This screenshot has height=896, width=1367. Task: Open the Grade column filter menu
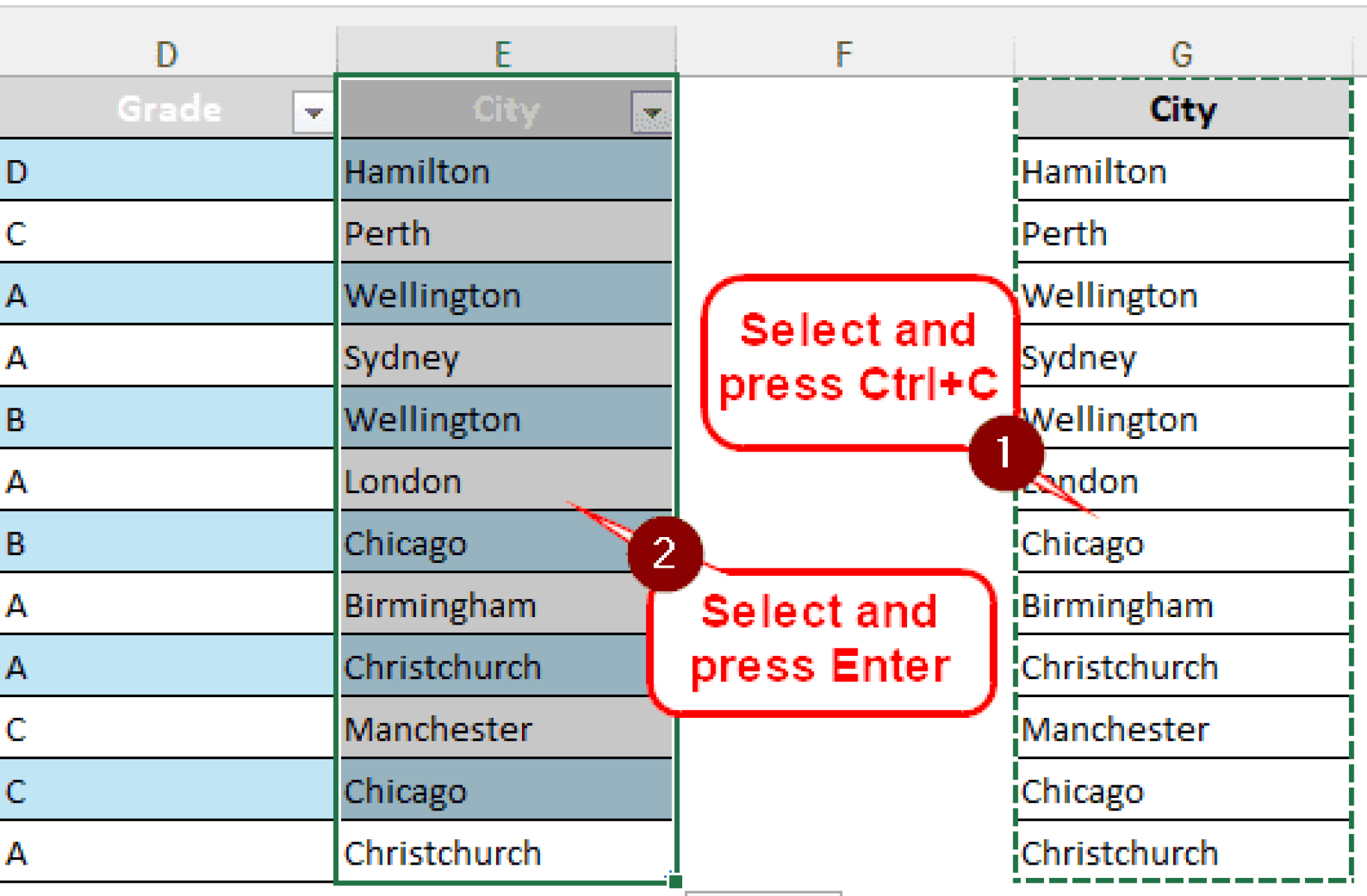coord(311,111)
